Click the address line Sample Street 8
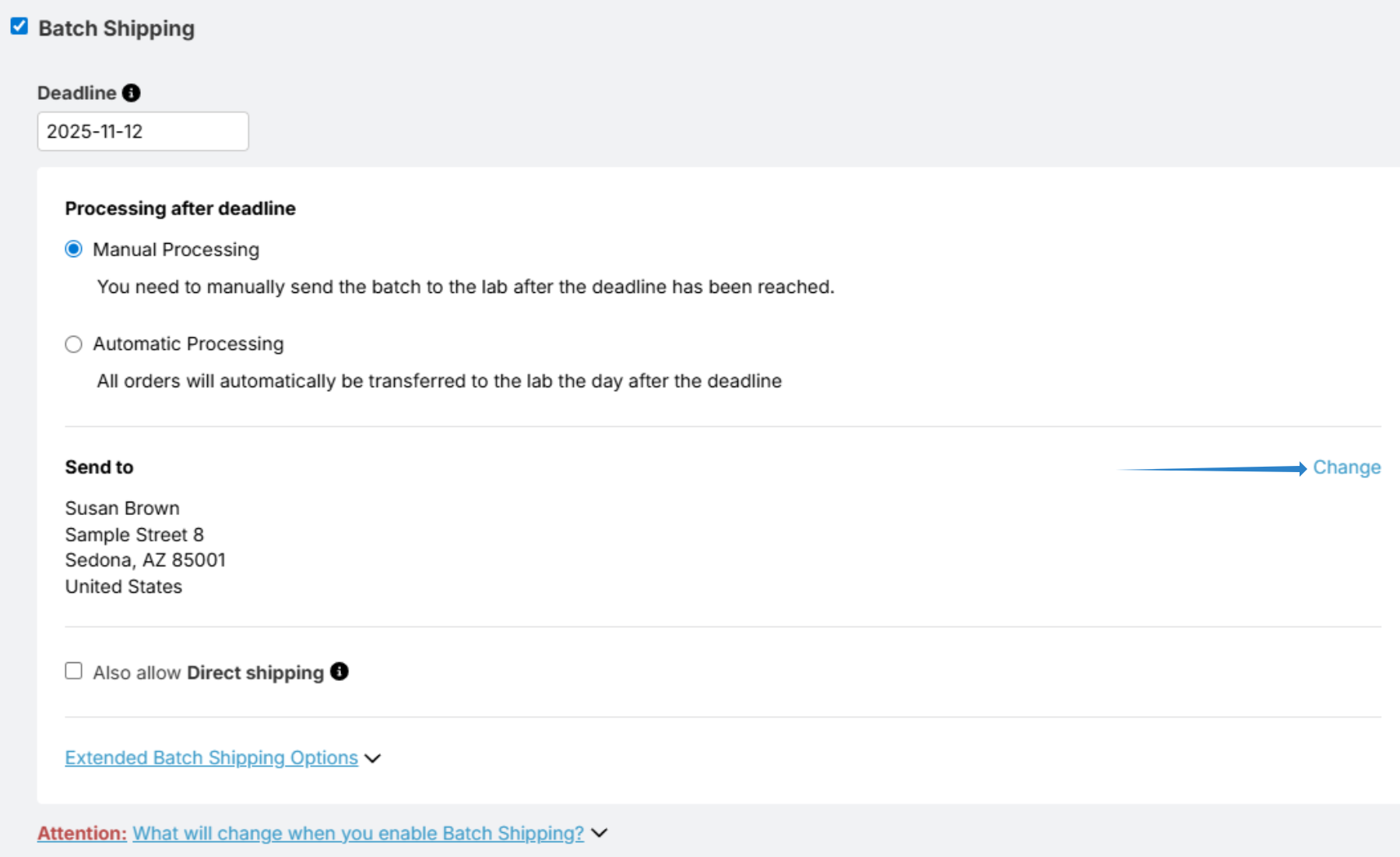The height and width of the screenshot is (857, 1400). coord(135,534)
